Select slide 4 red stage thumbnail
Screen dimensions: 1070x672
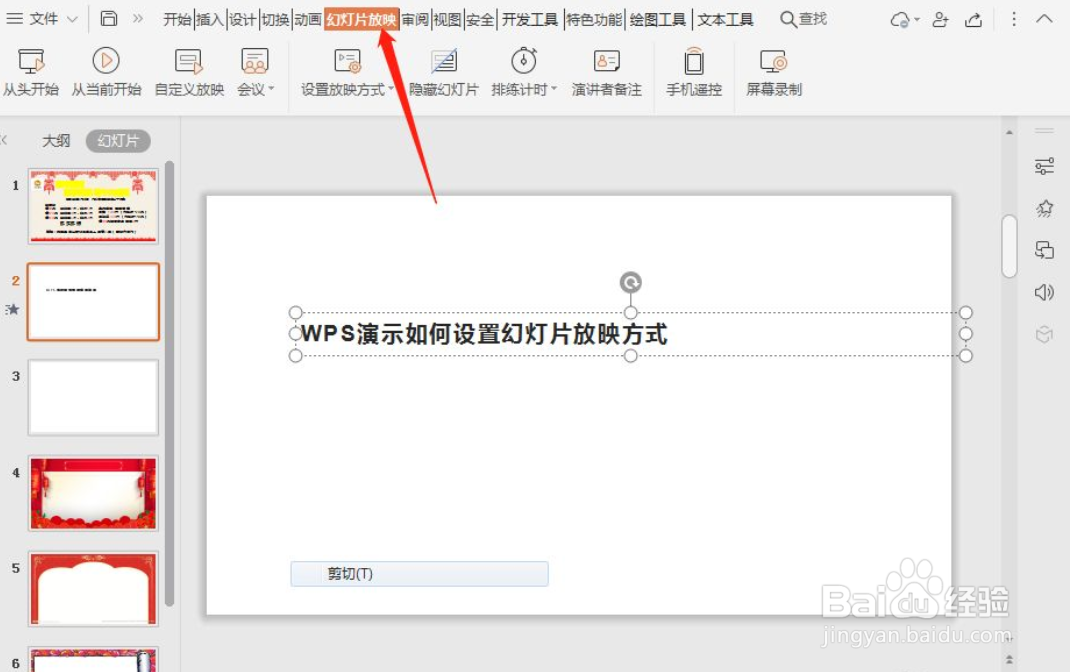(x=93, y=493)
